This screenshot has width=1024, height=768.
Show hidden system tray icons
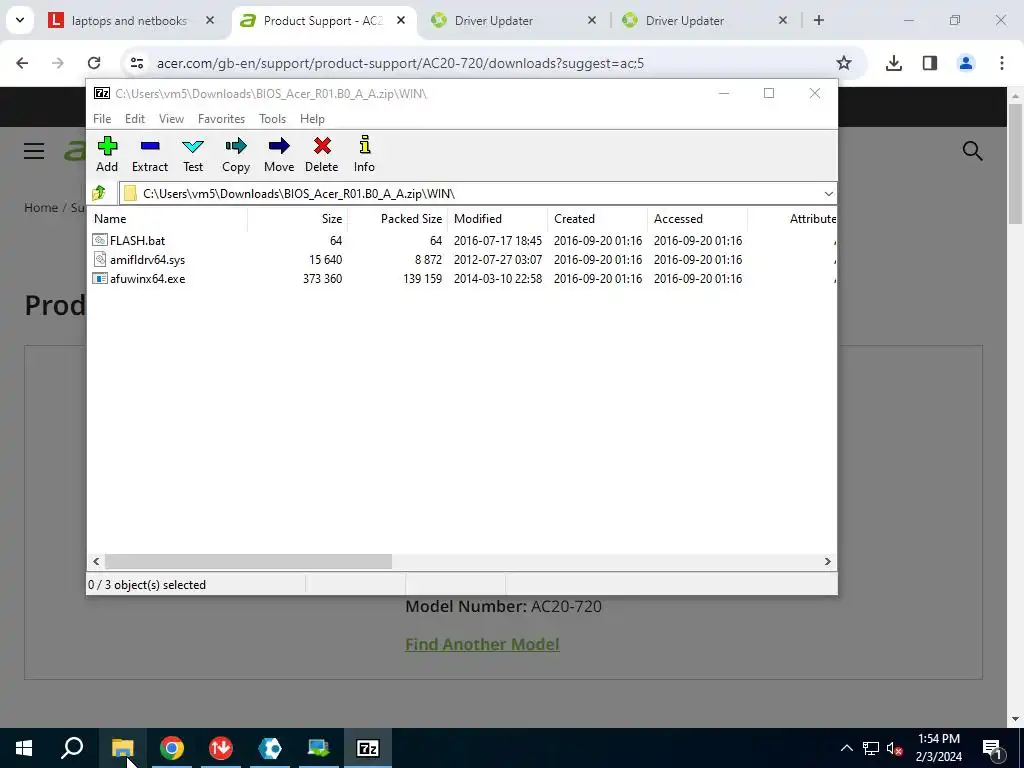[846, 748]
